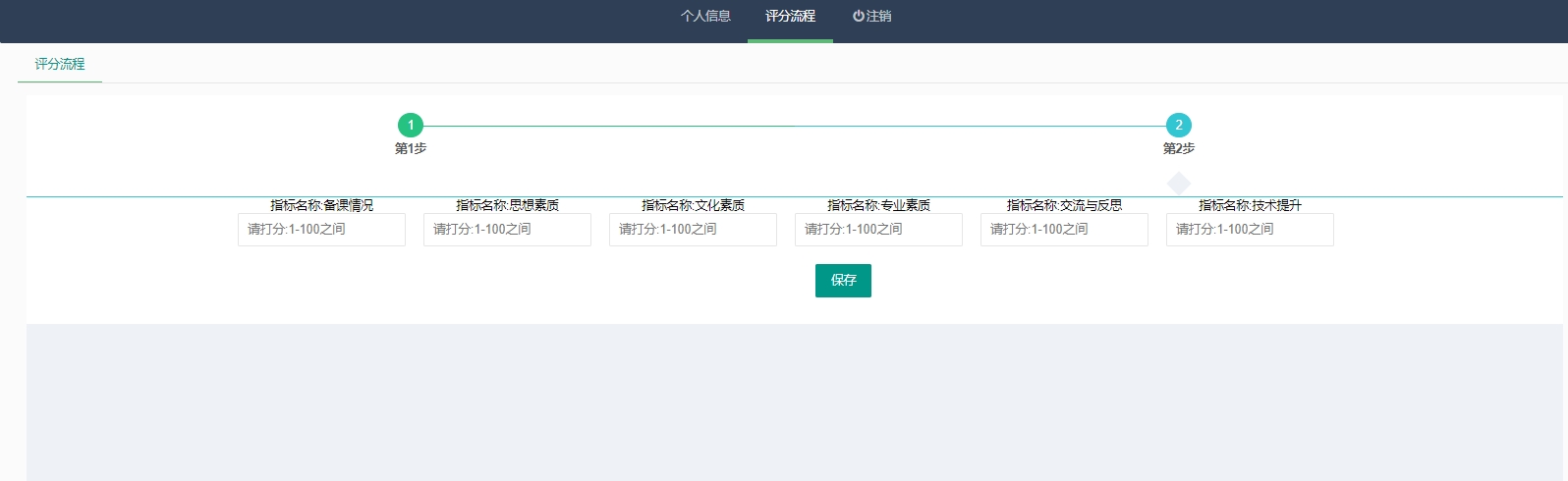Click the label 指标名称:专业素质
1568x481 pixels.
[878, 205]
